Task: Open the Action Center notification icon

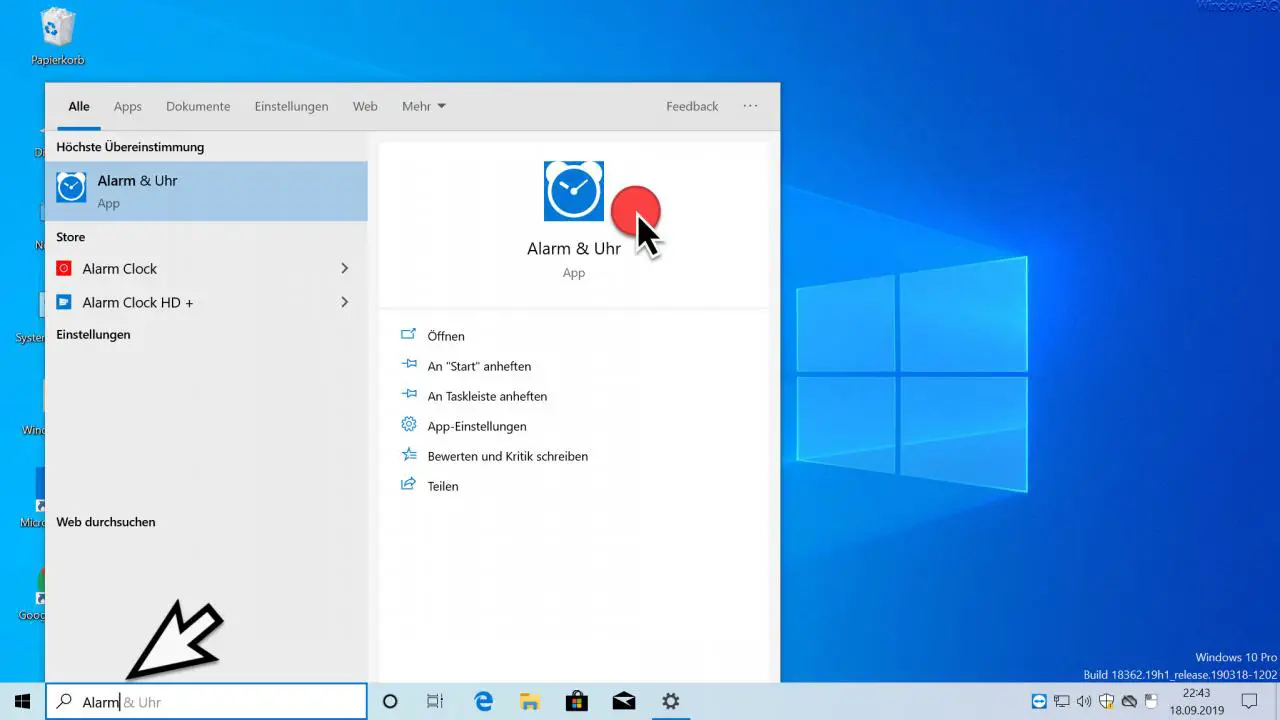Action: pyautogui.click(x=1249, y=702)
